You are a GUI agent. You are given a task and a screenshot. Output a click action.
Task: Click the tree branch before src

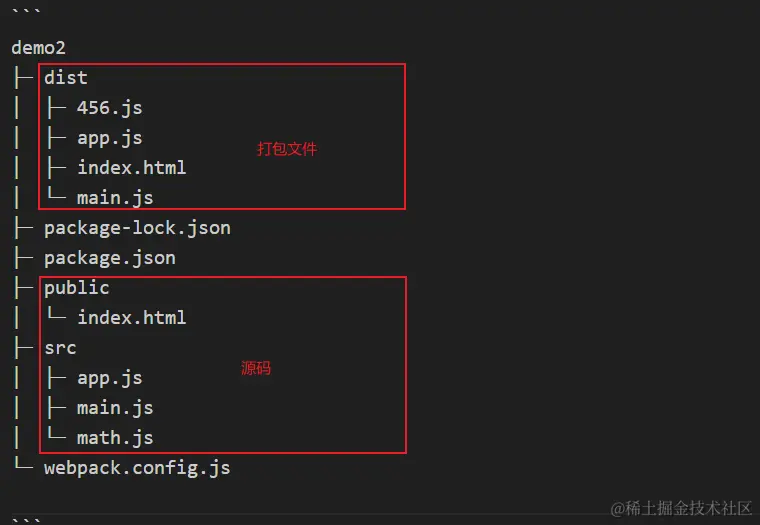[22, 347]
